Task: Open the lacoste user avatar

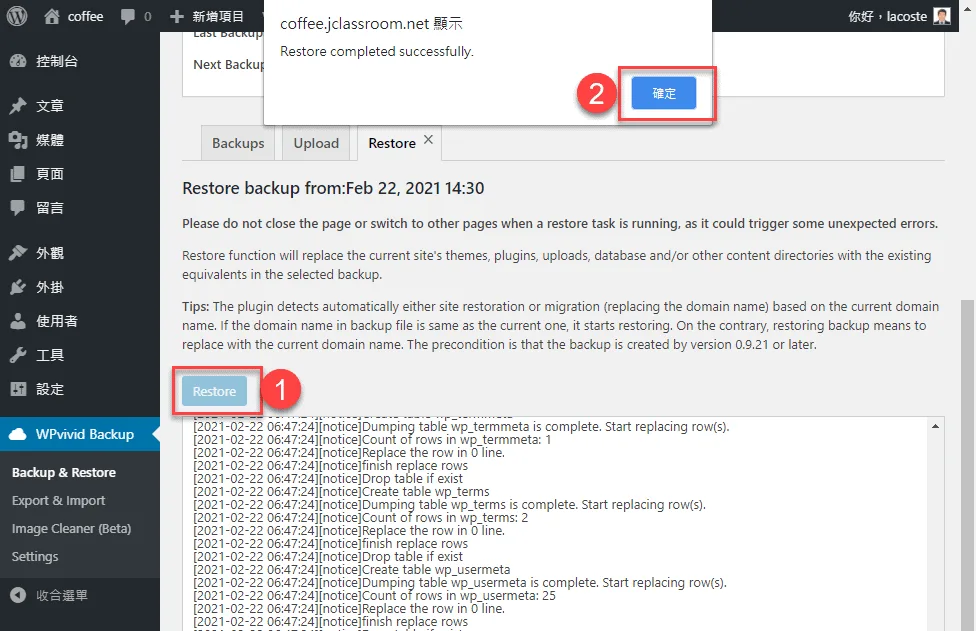Action: pyautogui.click(x=942, y=16)
